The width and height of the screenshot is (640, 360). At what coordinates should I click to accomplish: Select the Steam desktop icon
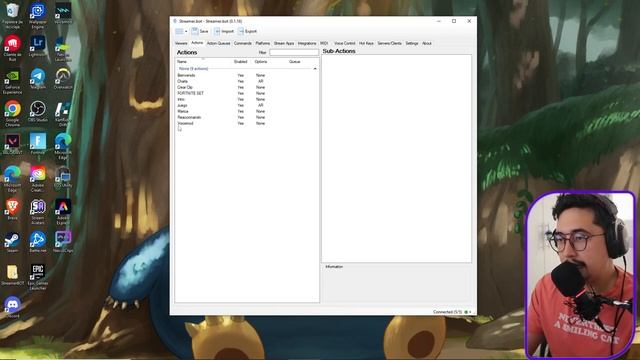point(12,242)
